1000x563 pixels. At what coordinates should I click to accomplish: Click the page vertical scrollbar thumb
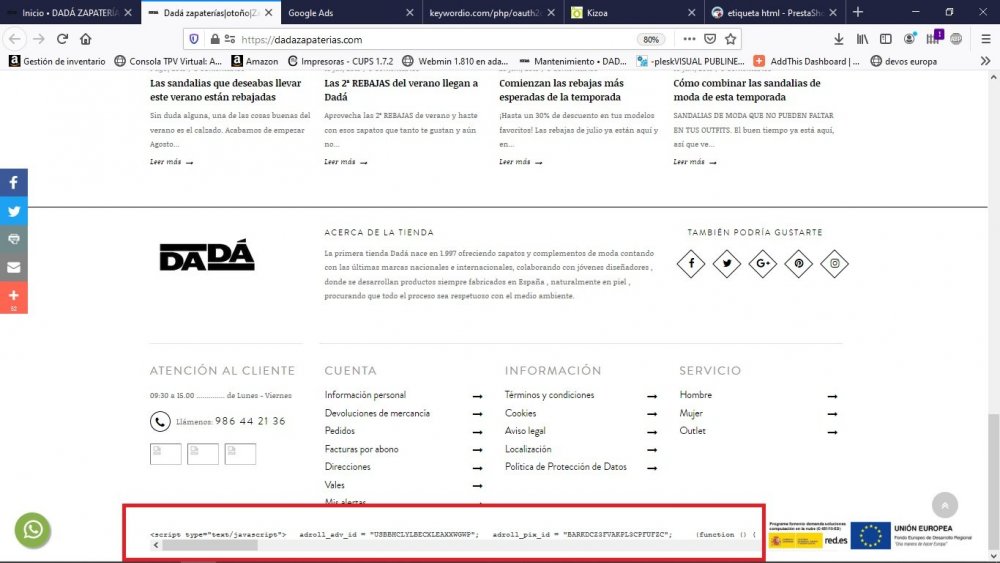click(994, 481)
